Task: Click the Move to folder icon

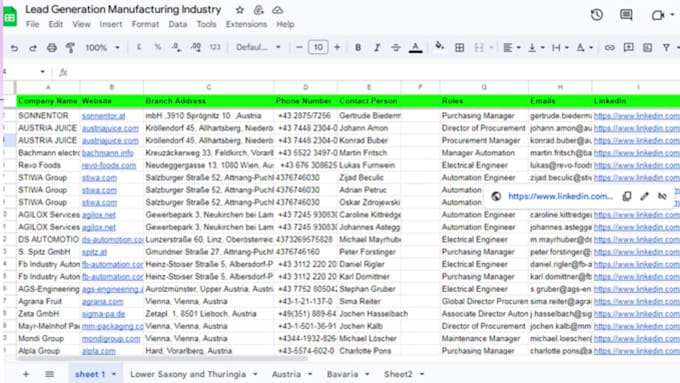Action: [258, 10]
